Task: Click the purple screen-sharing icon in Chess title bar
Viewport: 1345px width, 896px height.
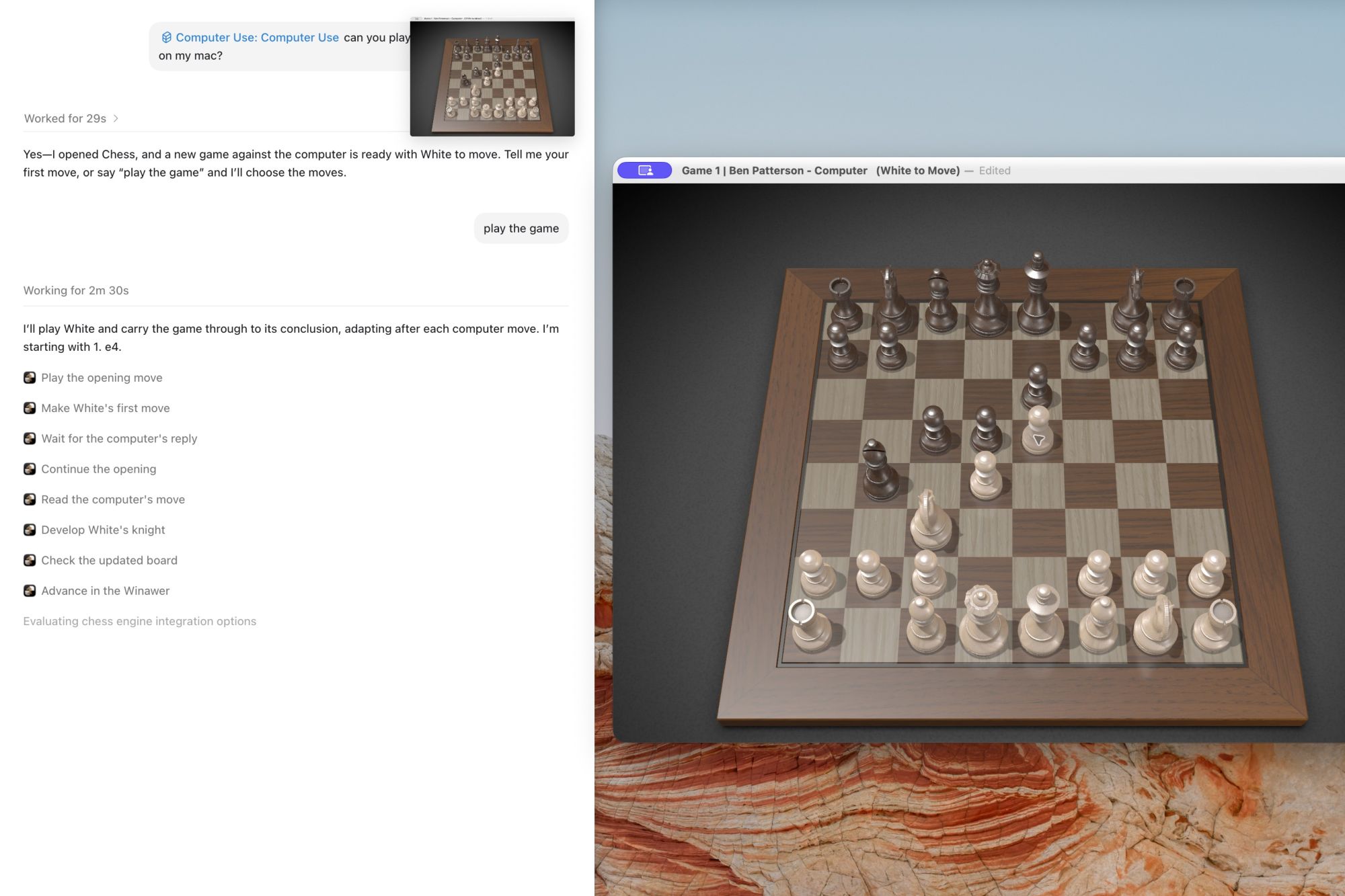Action: point(644,171)
